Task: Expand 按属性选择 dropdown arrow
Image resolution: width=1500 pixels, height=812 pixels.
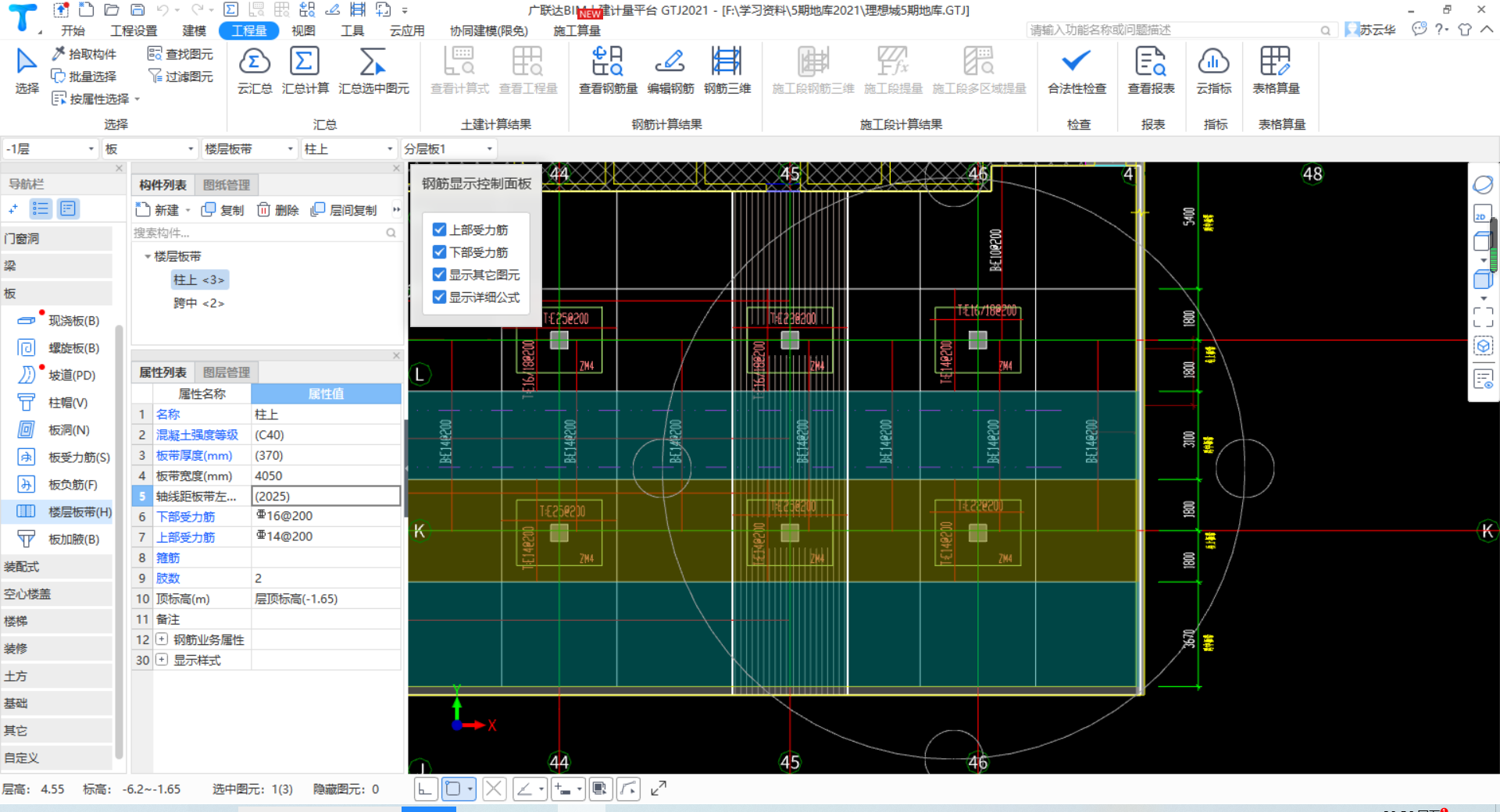Action: coord(137,99)
